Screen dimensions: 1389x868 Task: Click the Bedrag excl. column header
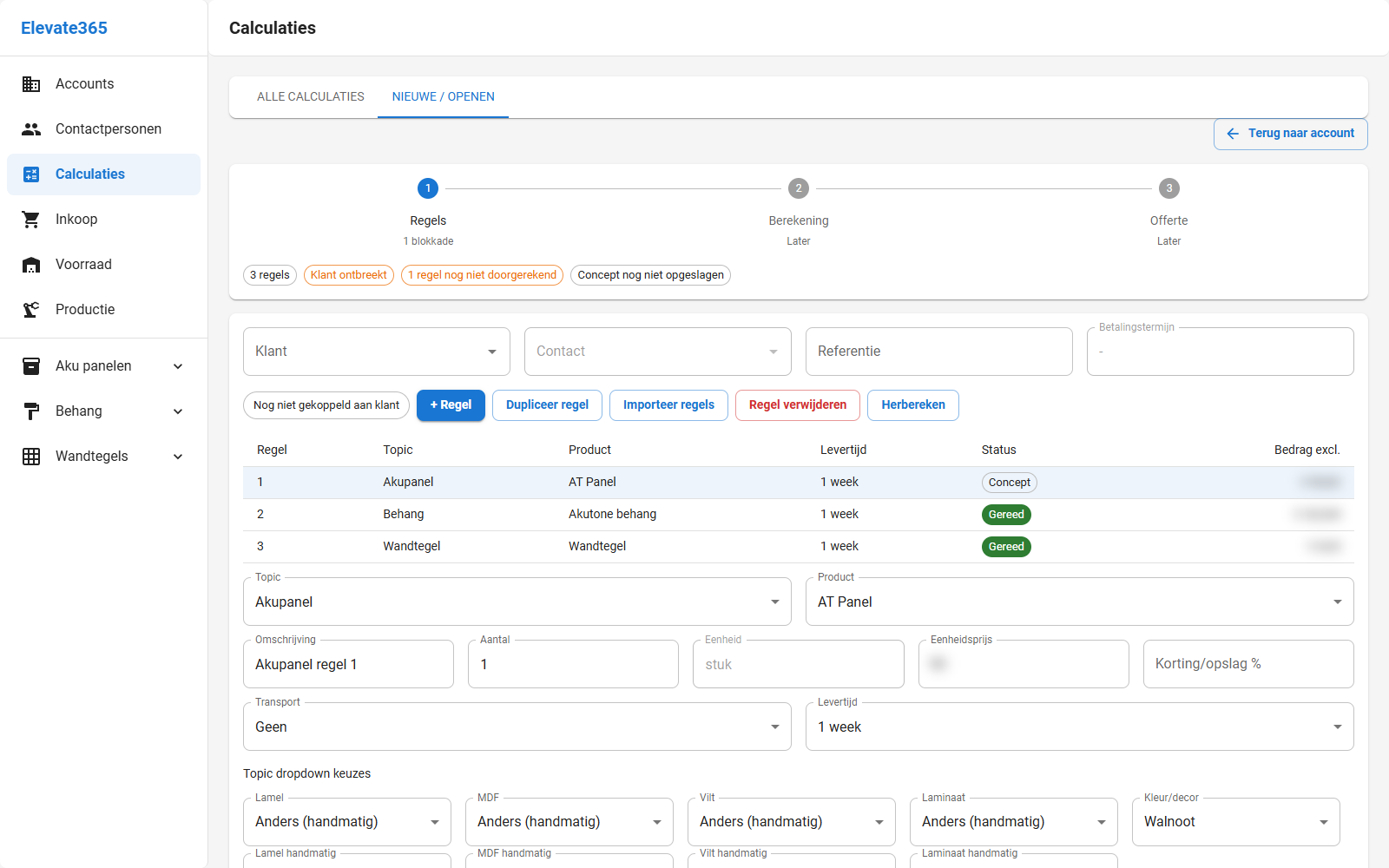pyautogui.click(x=1307, y=450)
